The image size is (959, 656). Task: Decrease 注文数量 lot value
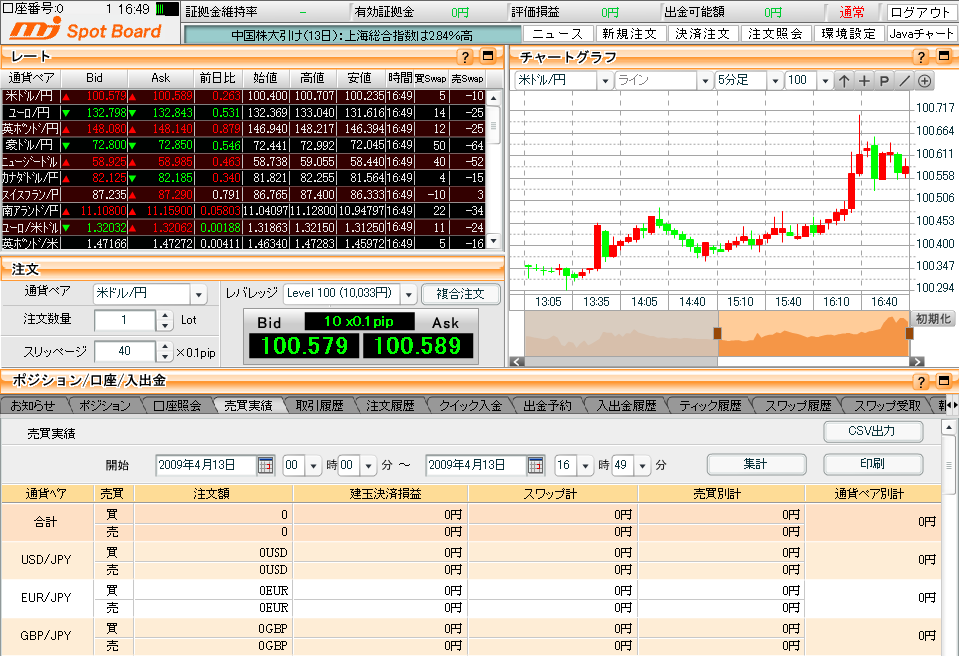[165, 325]
